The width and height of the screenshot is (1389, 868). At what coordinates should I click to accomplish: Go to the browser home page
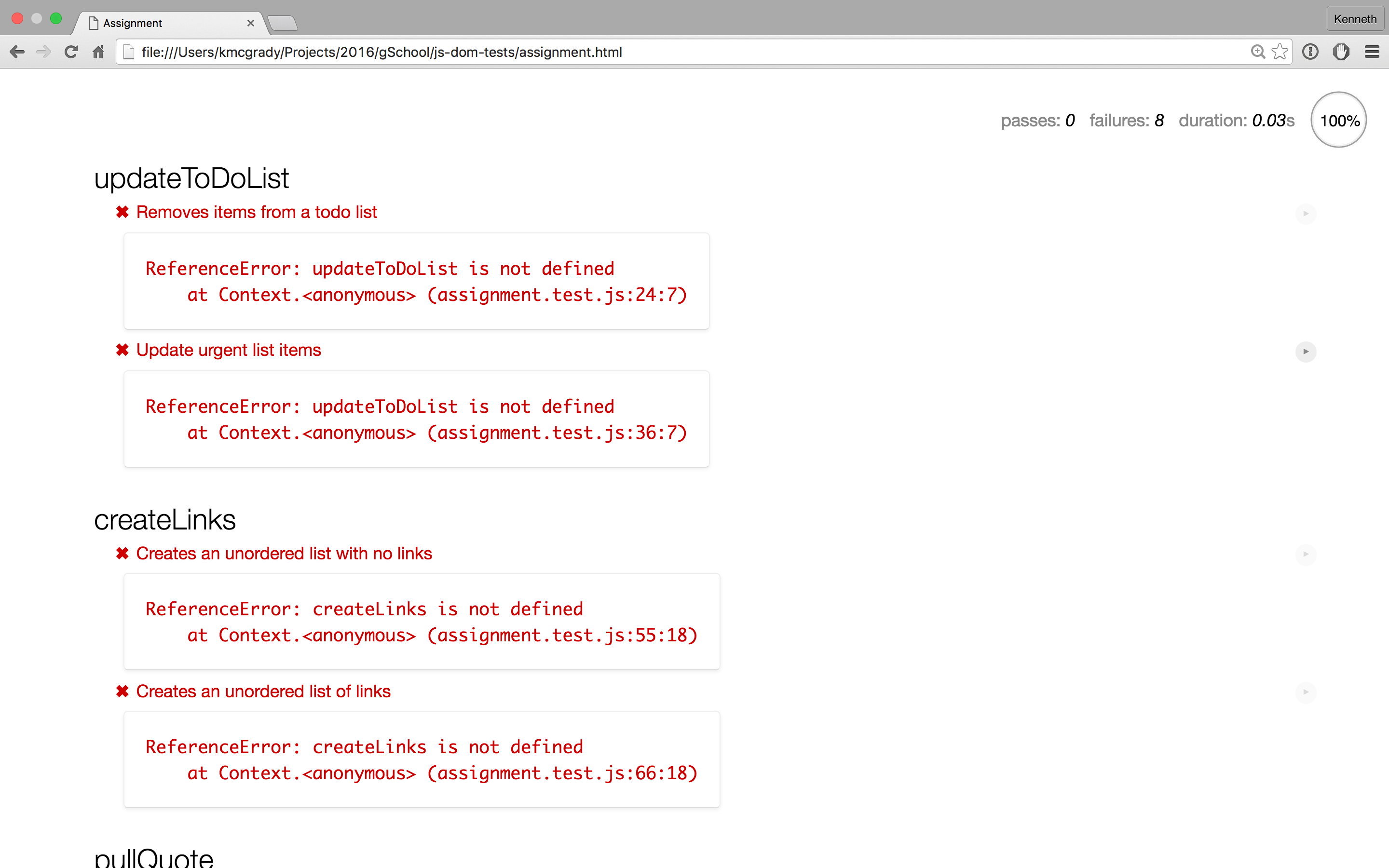98,52
